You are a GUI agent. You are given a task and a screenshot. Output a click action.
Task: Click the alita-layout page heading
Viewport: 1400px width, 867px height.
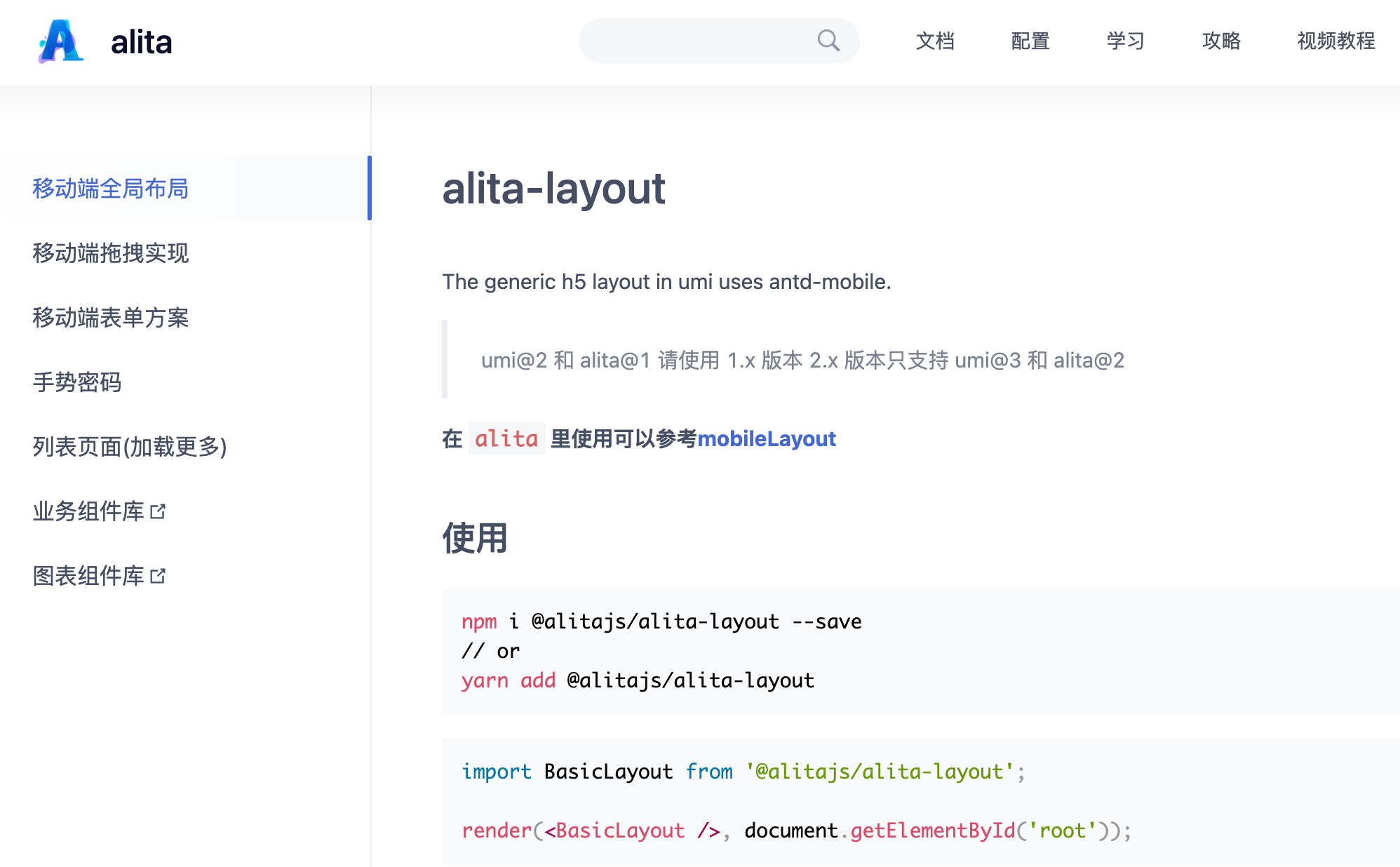pos(553,188)
